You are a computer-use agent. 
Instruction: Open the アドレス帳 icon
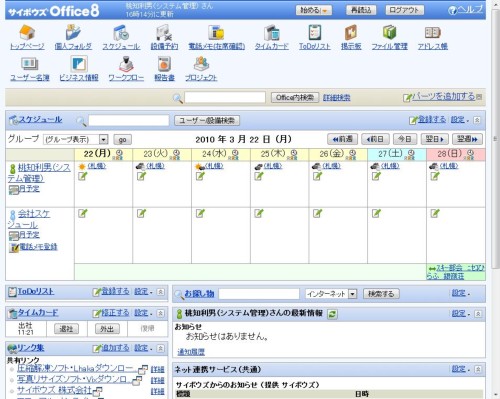coord(433,33)
